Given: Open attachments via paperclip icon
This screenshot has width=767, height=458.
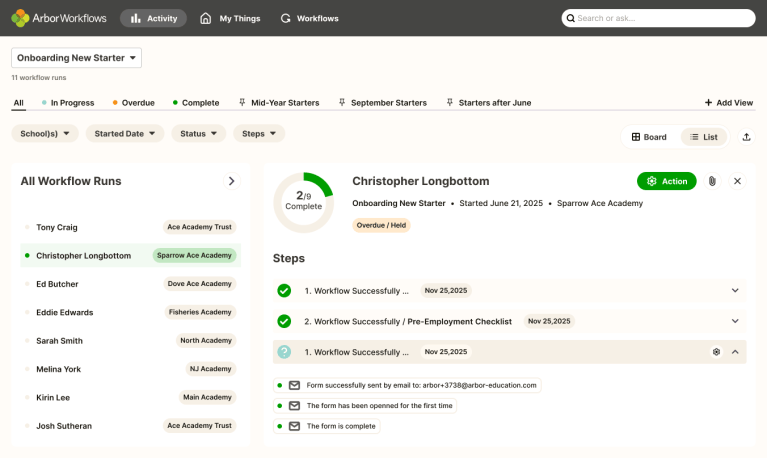Looking at the screenshot, I should coord(712,181).
